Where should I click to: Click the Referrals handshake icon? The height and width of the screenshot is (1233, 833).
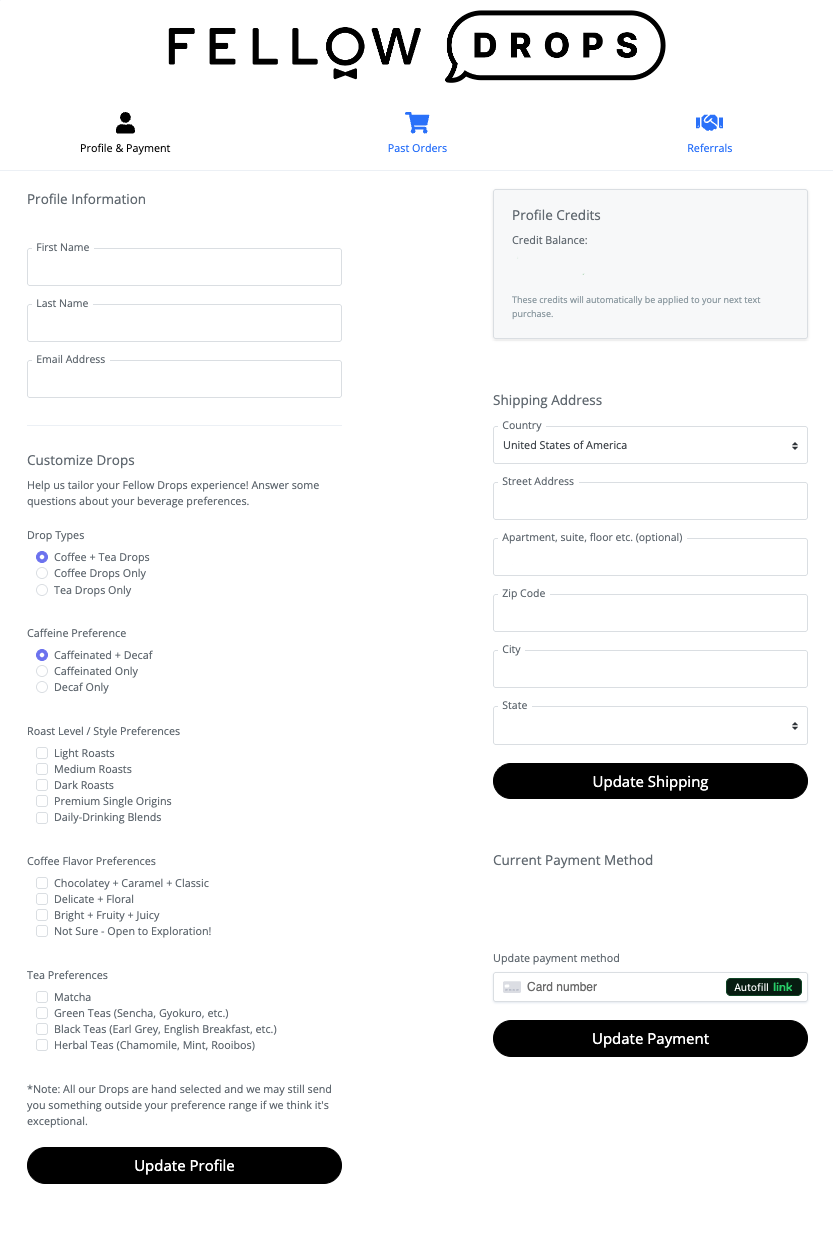tap(709, 123)
